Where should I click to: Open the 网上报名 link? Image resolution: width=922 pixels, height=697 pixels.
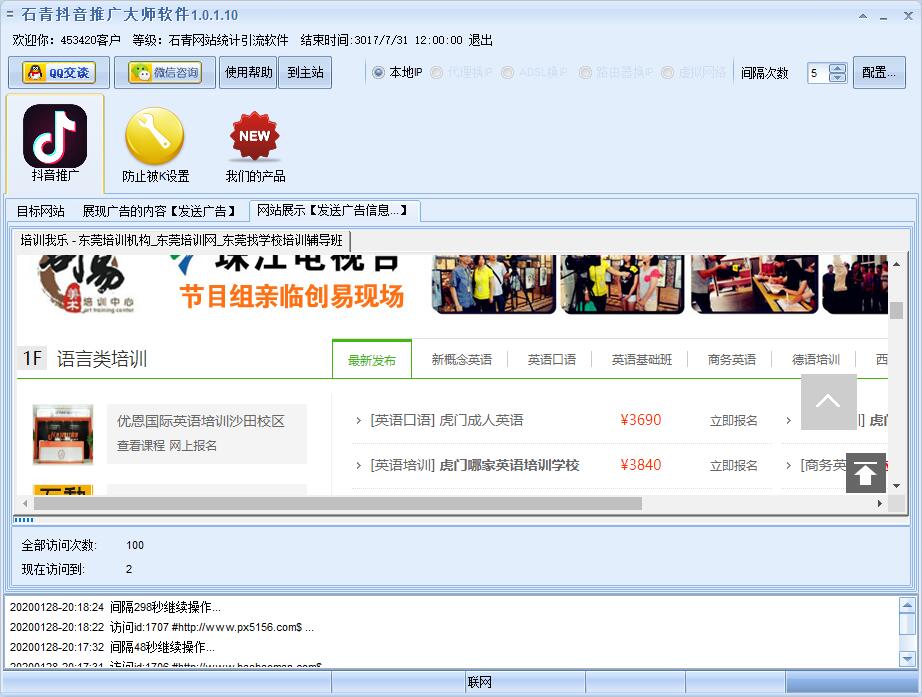(x=193, y=446)
